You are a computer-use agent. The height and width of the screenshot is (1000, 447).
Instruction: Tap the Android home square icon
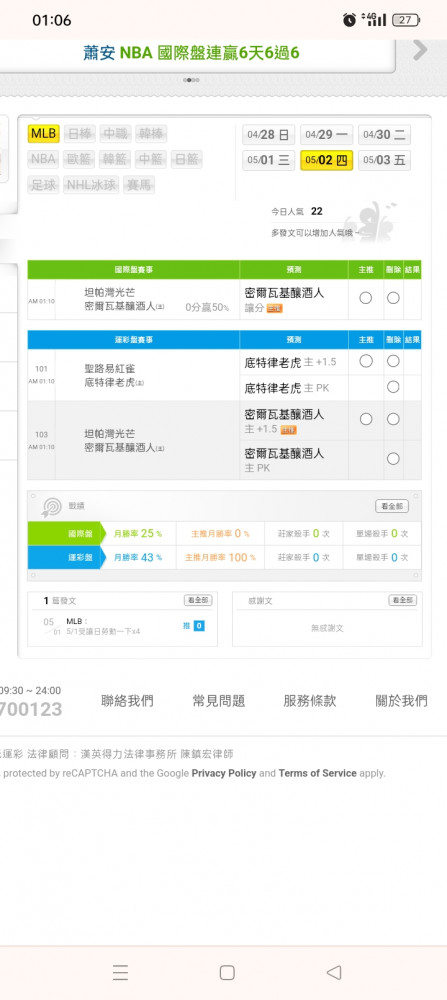tap(226, 972)
